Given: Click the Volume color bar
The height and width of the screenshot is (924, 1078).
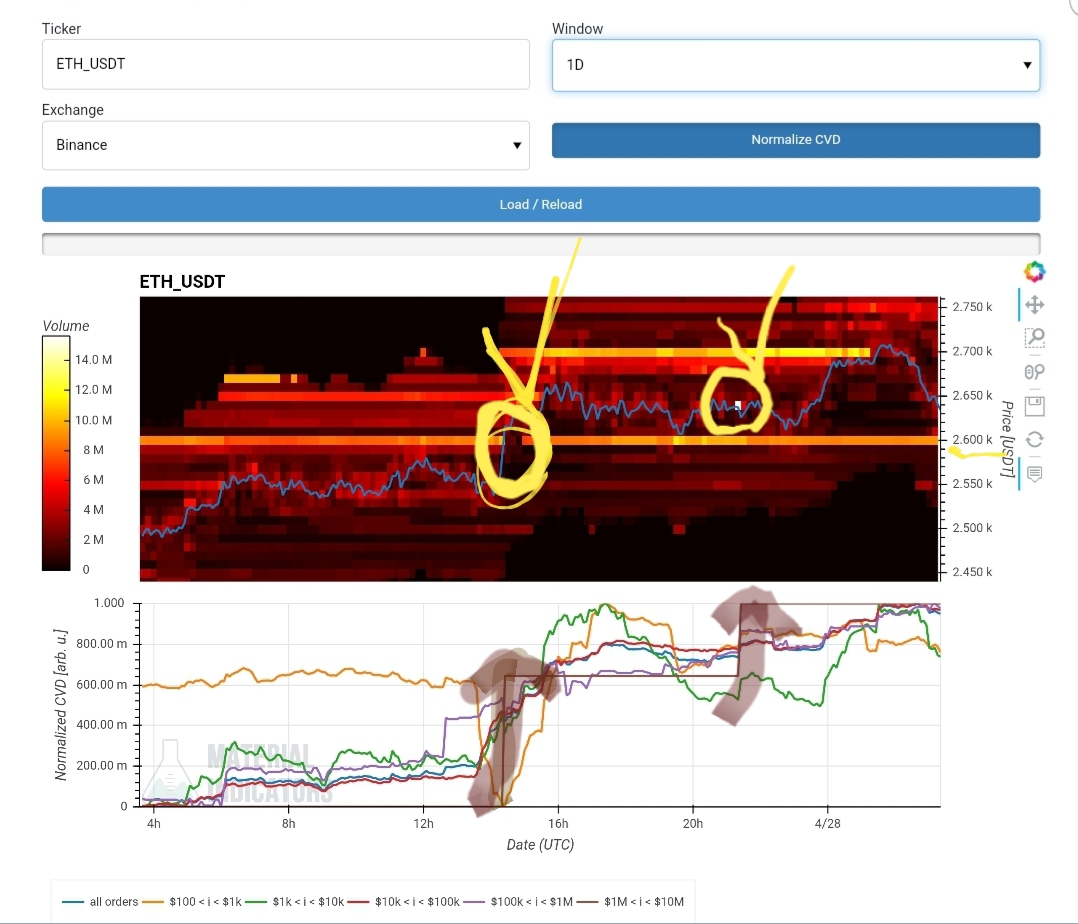Looking at the screenshot, I should 56,453.
